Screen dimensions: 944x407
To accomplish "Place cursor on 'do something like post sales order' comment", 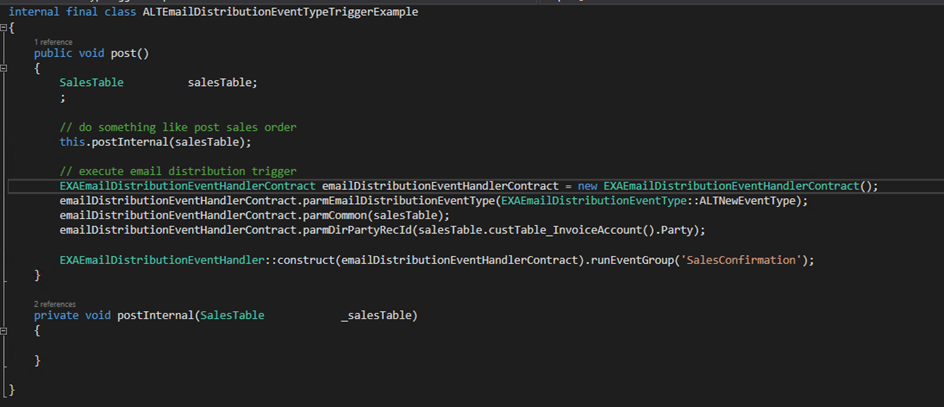I will 178,127.
